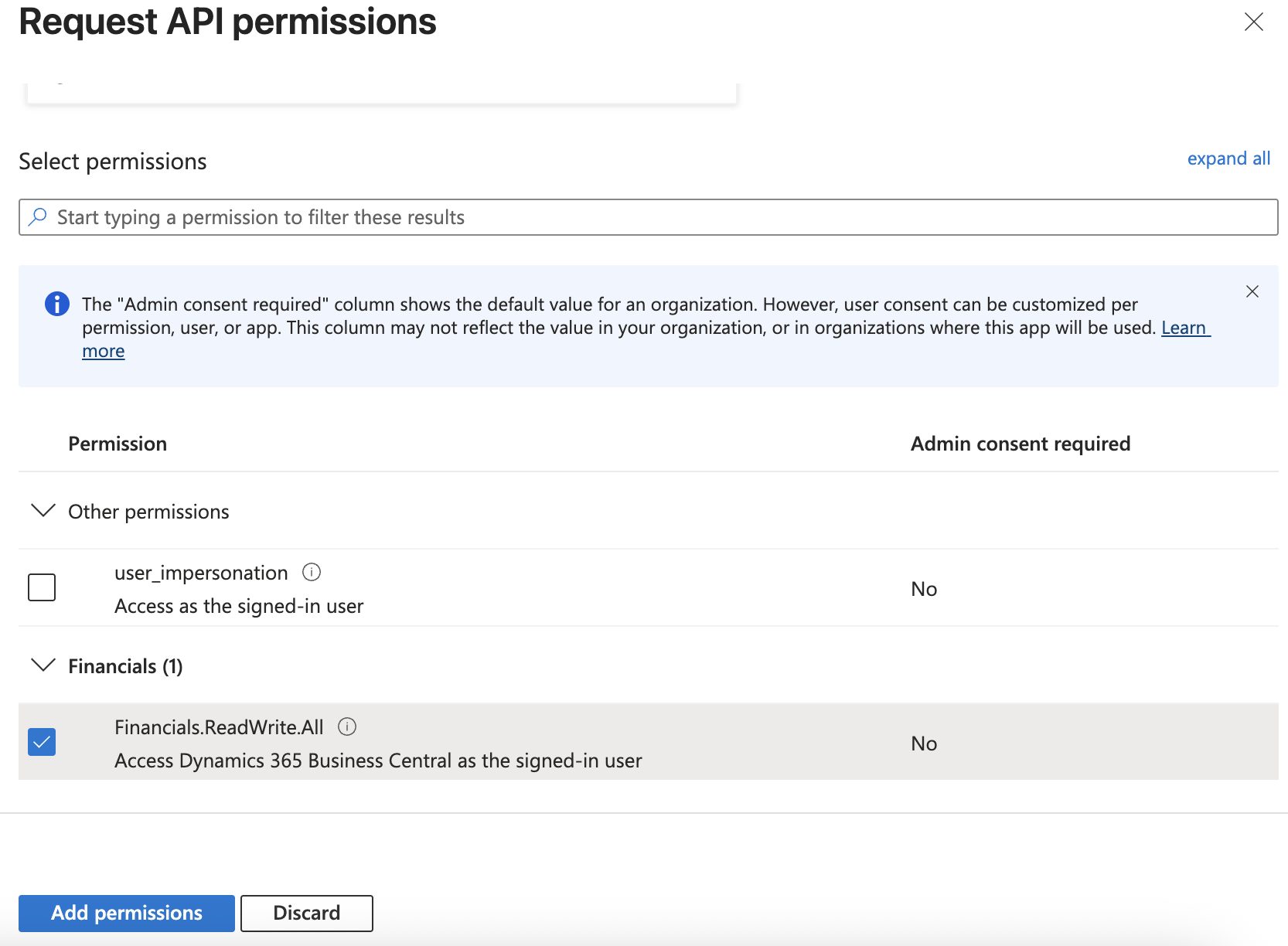The width and height of the screenshot is (1288, 946).
Task: Click 'Access as the signed-in user' description
Action: coord(239,606)
